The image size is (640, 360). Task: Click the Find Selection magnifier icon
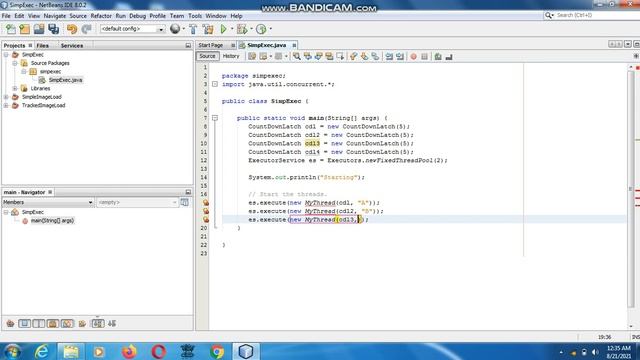(x=297, y=57)
